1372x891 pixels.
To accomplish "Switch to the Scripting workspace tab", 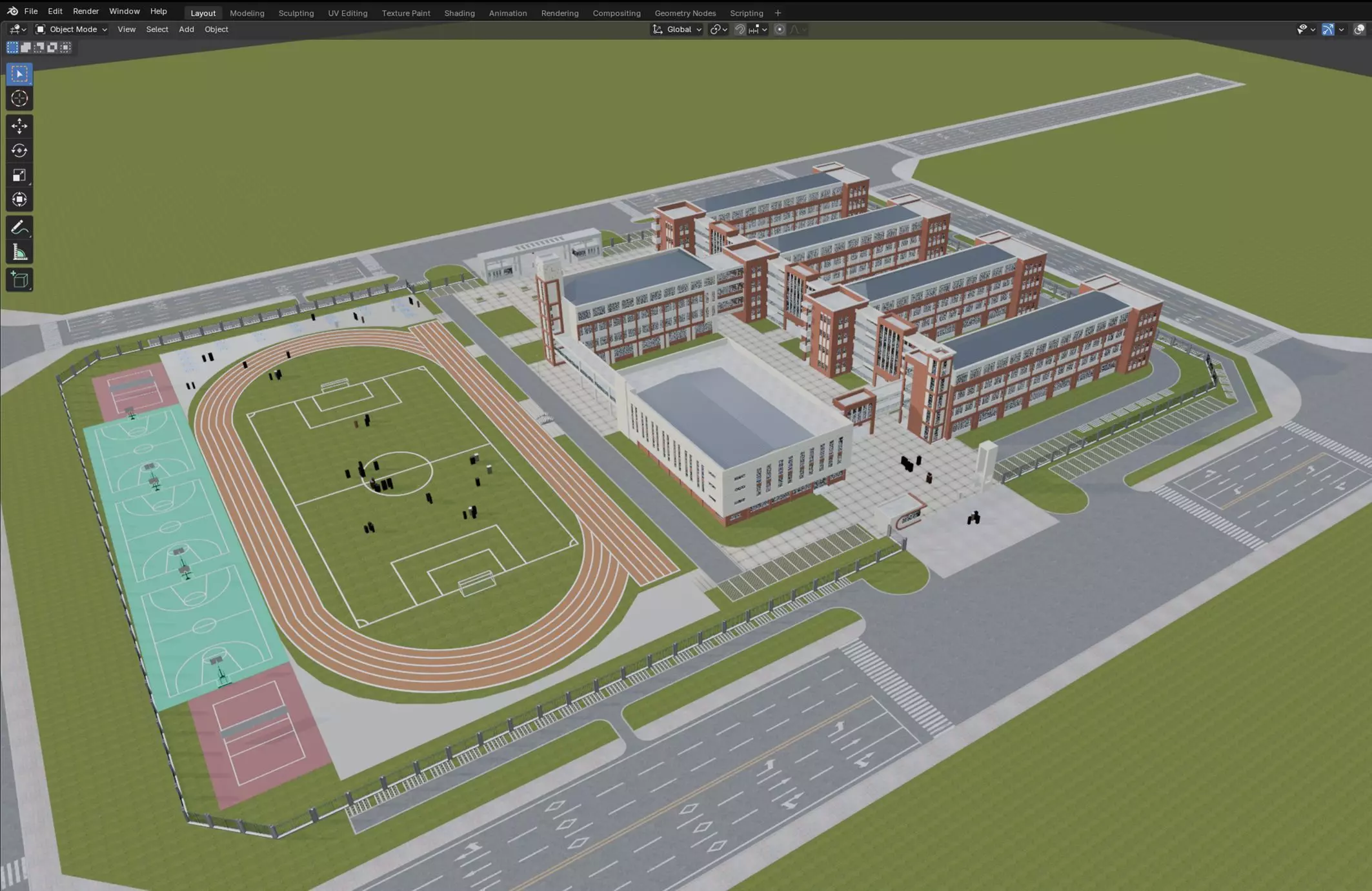I will click(747, 13).
